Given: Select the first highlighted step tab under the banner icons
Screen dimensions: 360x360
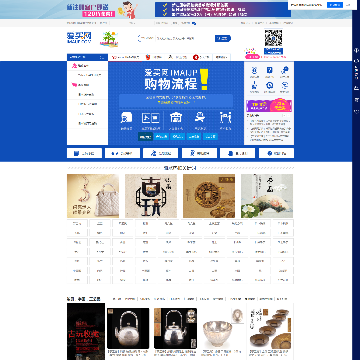Looking at the screenshot, I should pyautogui.click(x=145, y=136).
